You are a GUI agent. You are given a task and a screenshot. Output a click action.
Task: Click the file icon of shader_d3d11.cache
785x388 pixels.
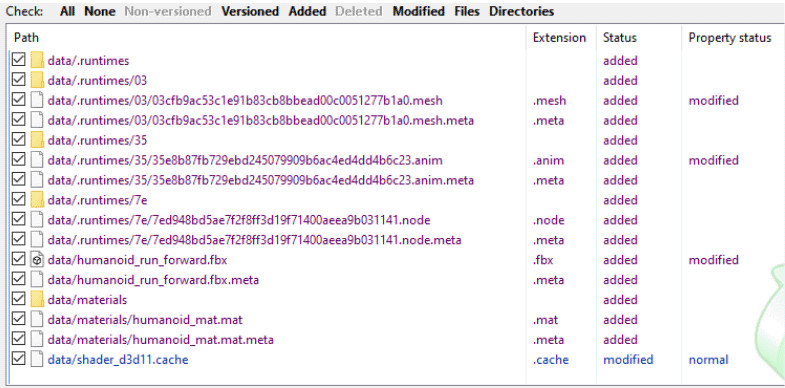(37, 359)
